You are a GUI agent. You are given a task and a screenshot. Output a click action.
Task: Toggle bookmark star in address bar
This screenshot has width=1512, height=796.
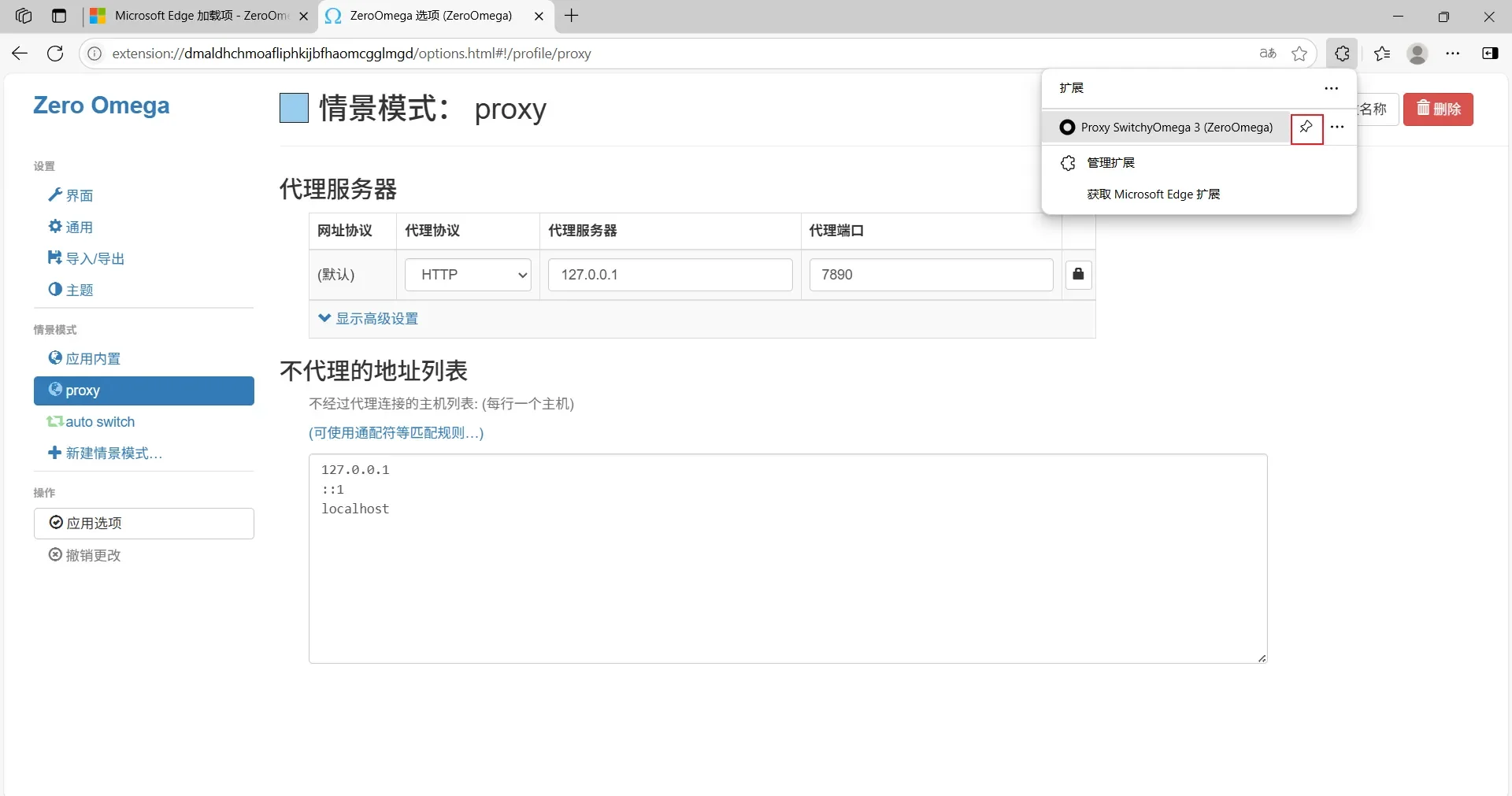click(x=1299, y=53)
